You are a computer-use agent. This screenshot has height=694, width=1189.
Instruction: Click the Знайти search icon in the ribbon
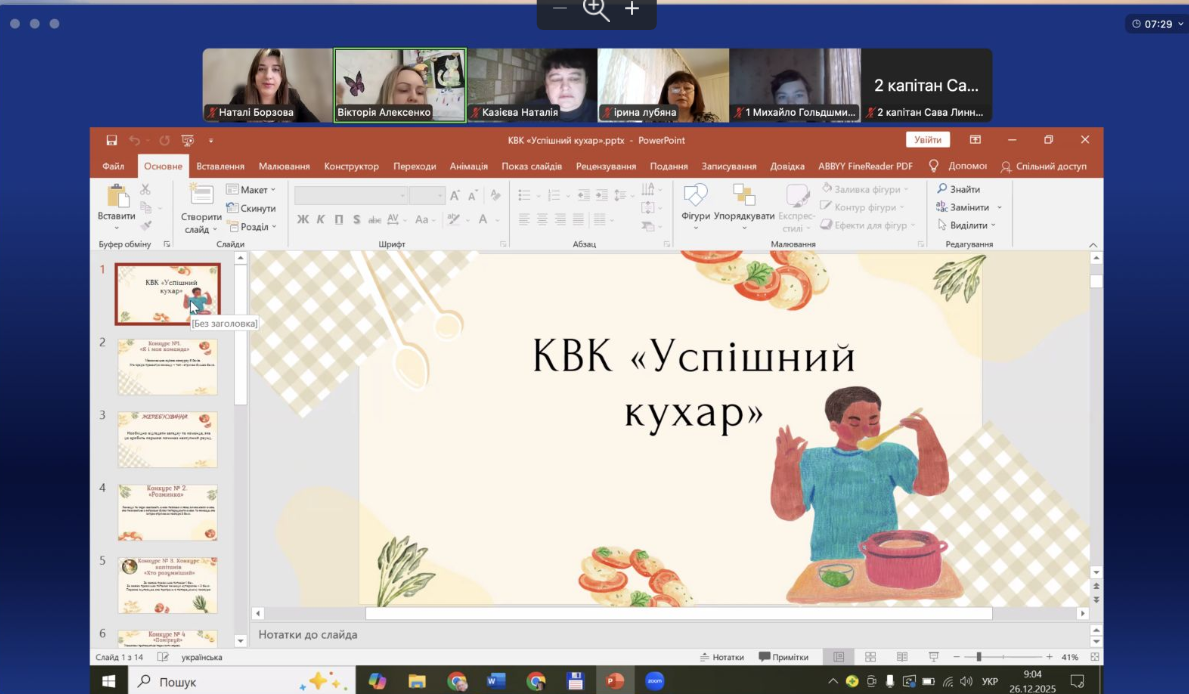pyautogui.click(x=942, y=189)
